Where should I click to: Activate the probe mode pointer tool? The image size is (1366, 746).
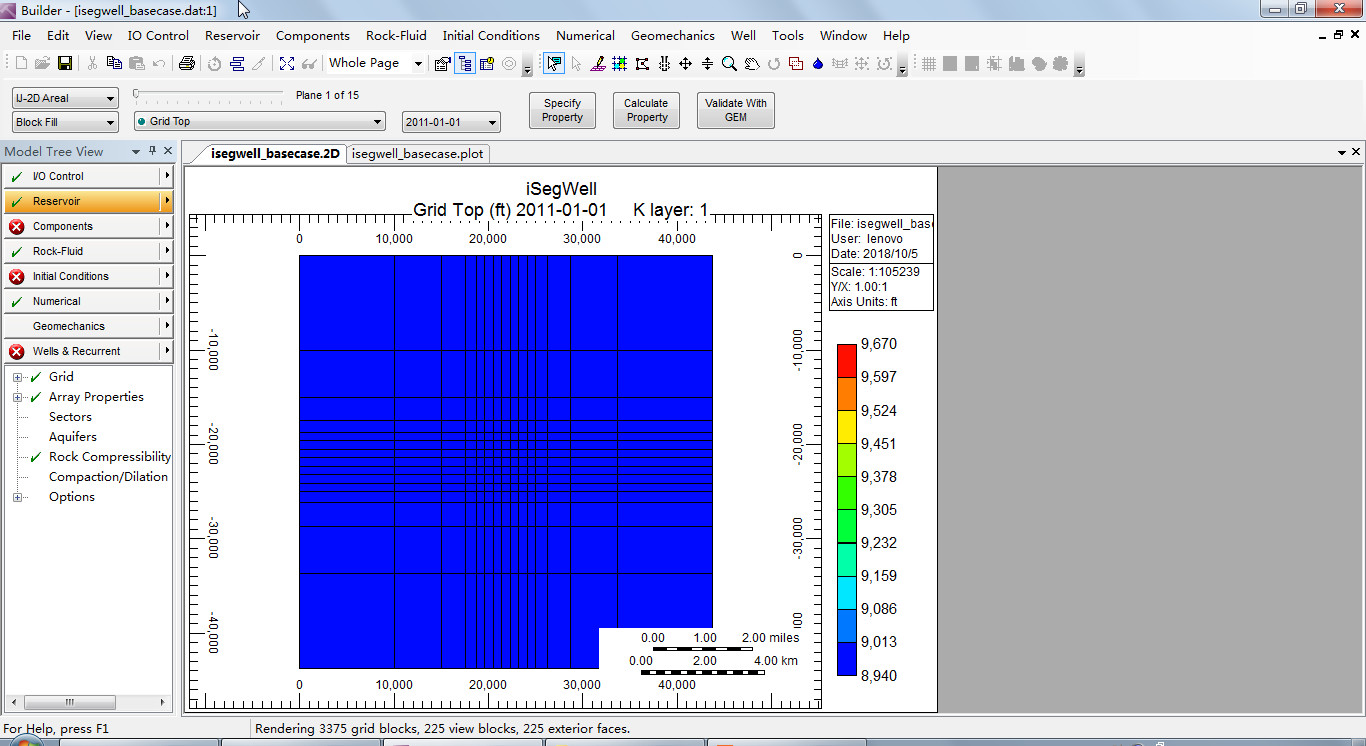[554, 64]
